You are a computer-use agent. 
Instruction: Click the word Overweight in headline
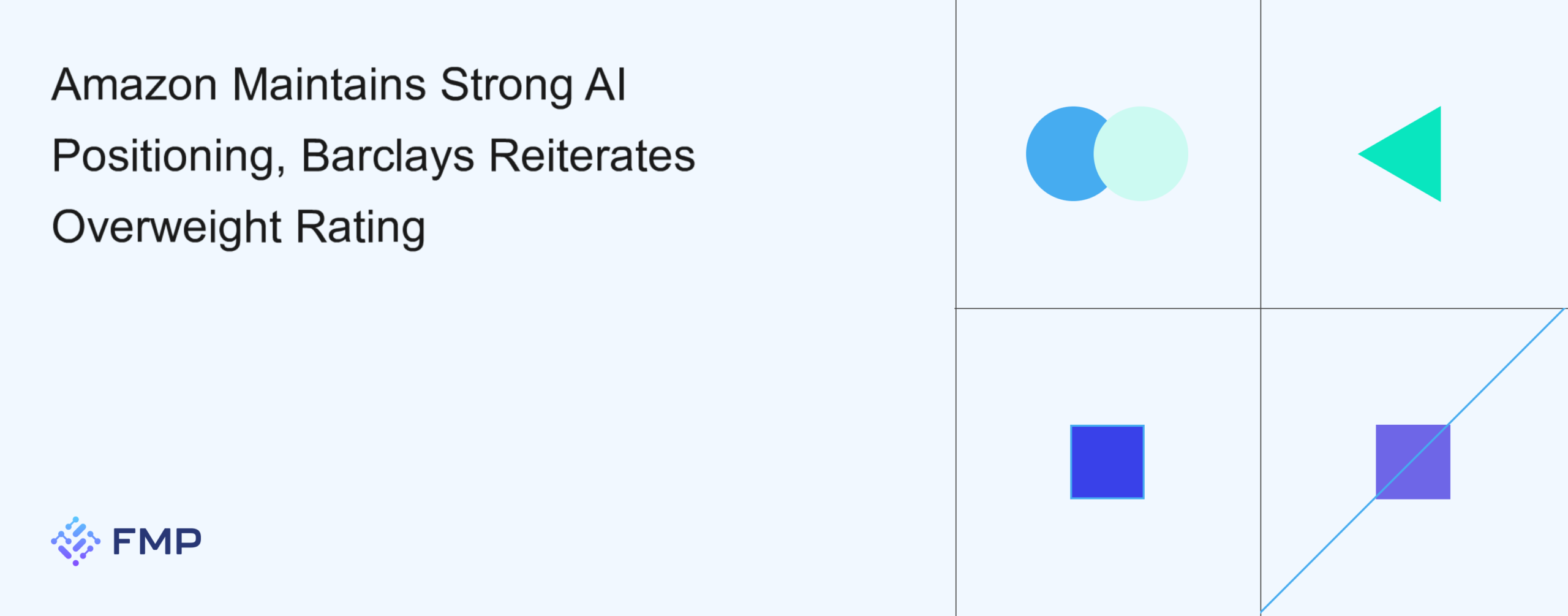click(x=167, y=227)
